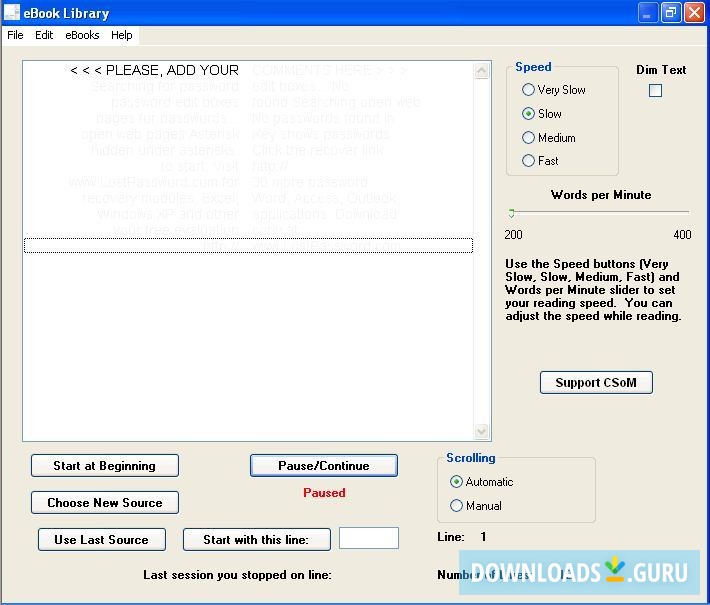
Task: Minimize the eBook Library window
Action: [647, 13]
